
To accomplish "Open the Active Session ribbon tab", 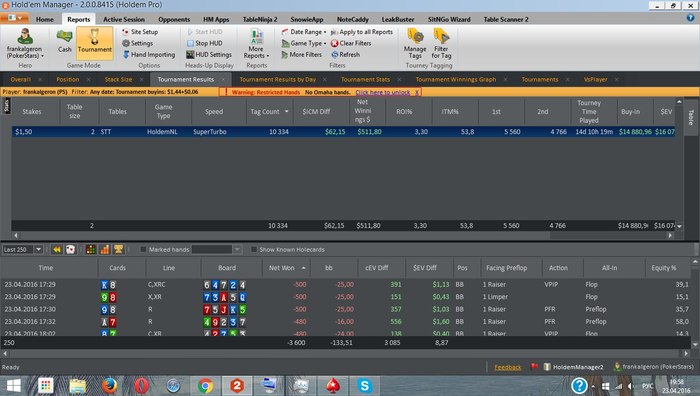I will 124,19.
